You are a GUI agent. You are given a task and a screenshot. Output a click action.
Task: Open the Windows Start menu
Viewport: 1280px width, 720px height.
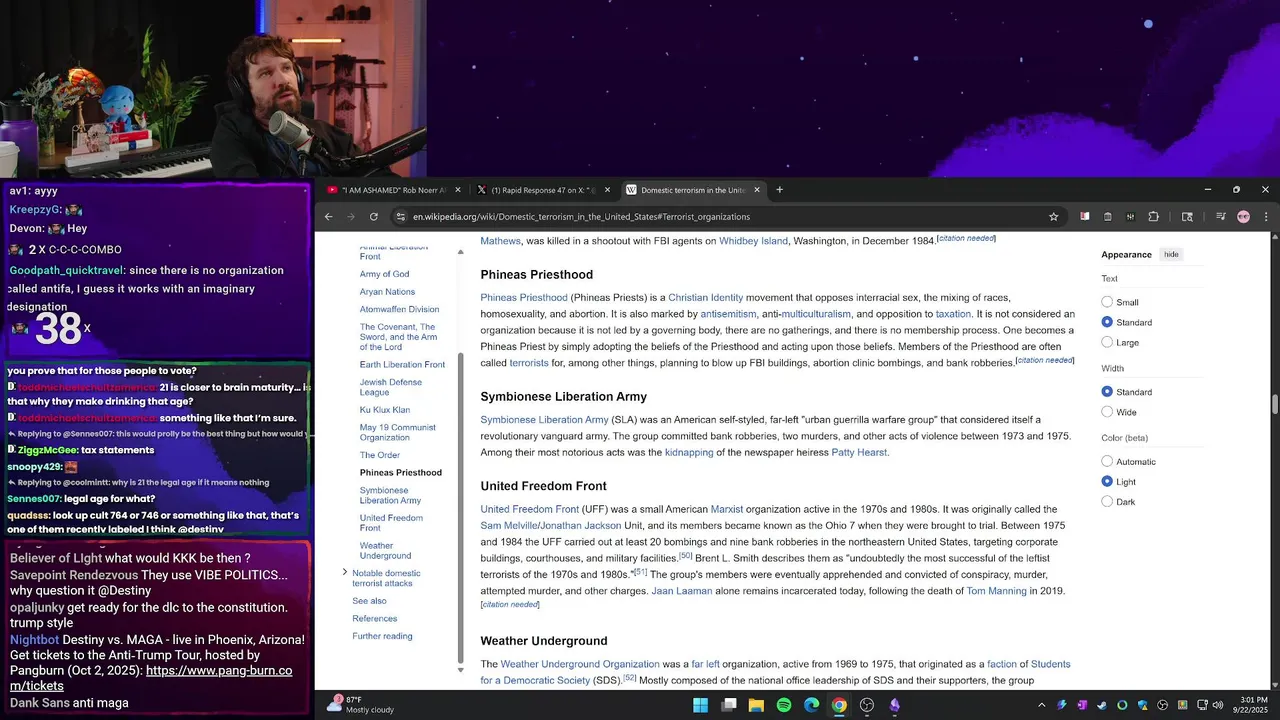701,705
